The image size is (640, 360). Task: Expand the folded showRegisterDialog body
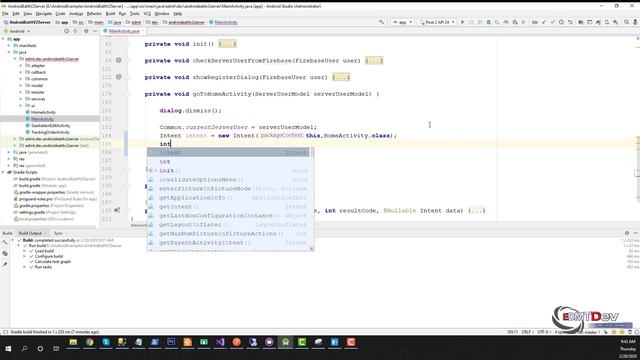pos(341,77)
